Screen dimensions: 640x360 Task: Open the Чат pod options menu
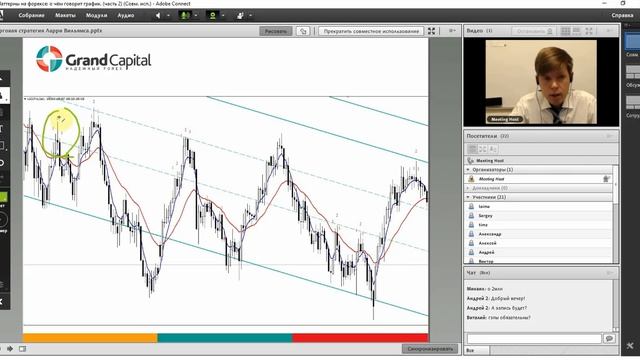pos(609,273)
